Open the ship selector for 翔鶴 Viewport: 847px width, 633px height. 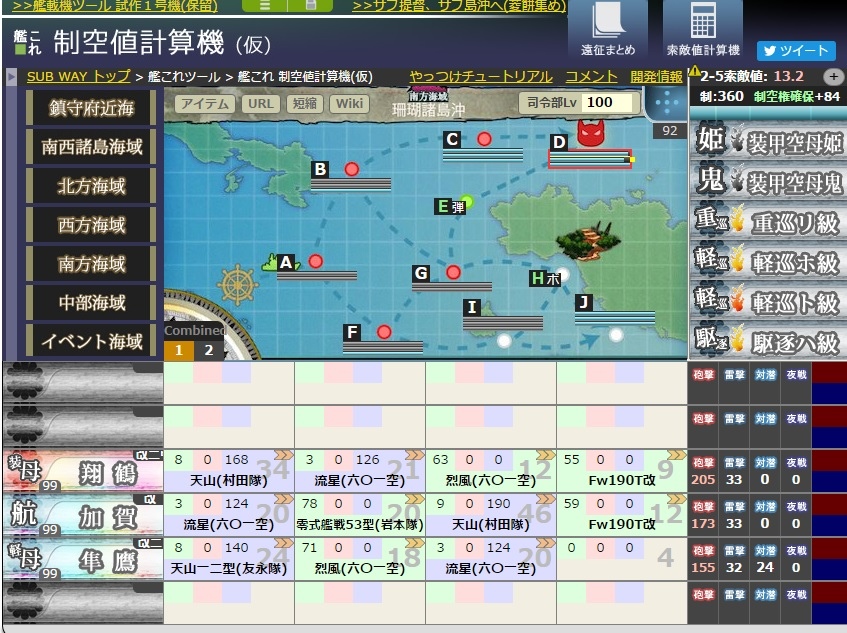coord(83,471)
